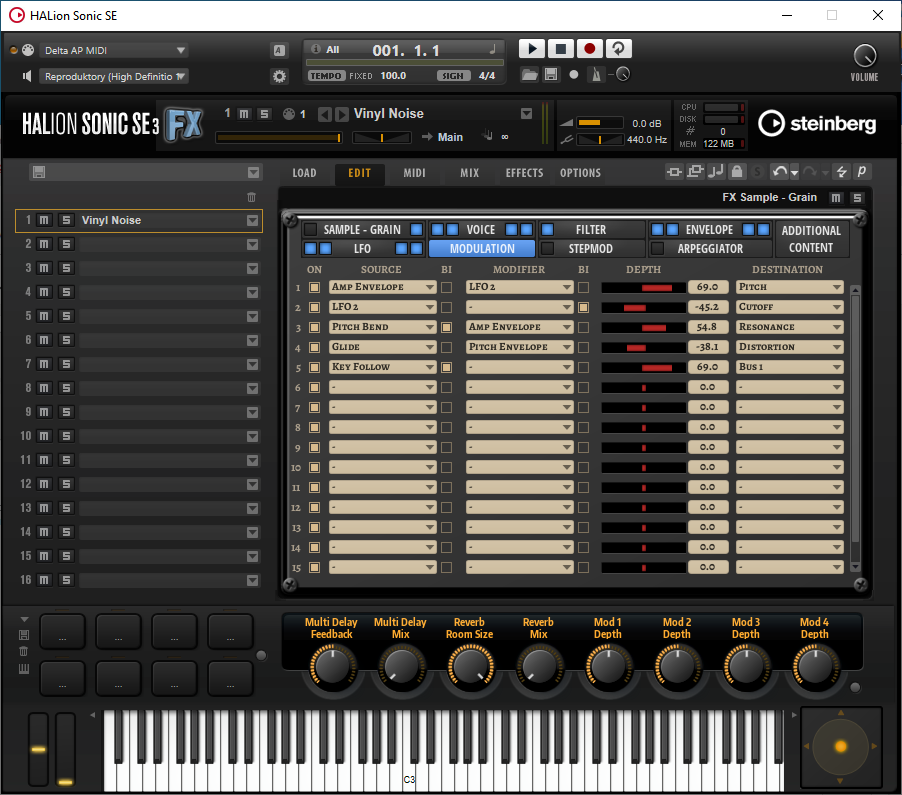
Task: Click the pad save icon beside the pads
Action: (24, 635)
